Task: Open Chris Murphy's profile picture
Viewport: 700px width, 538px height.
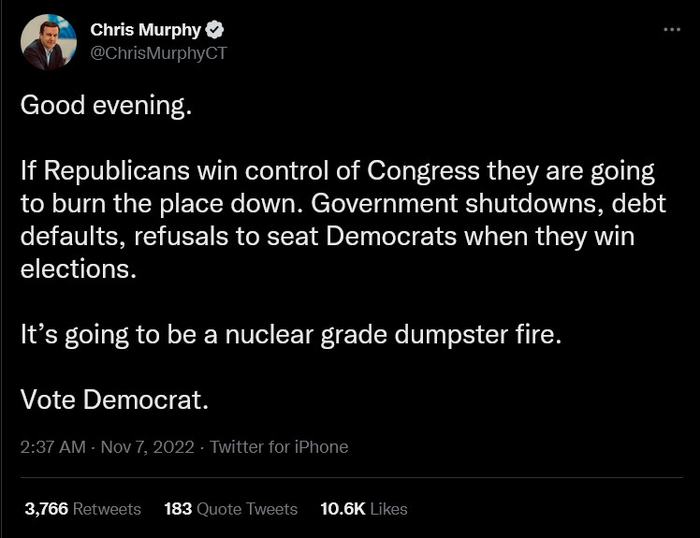Action: [49, 42]
